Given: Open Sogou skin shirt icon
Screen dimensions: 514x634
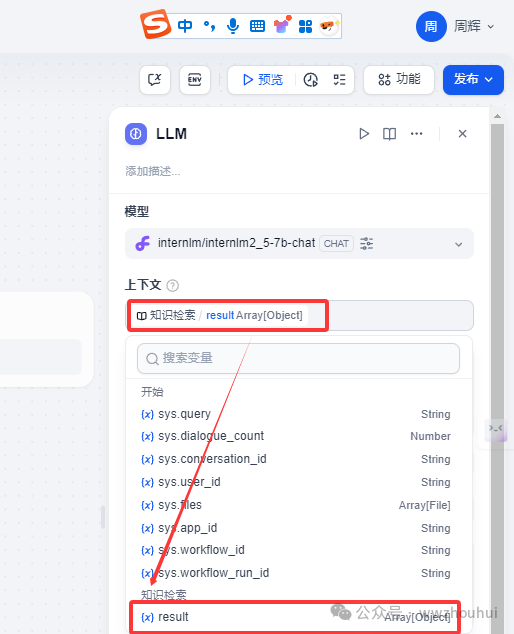Looking at the screenshot, I should 281,25.
